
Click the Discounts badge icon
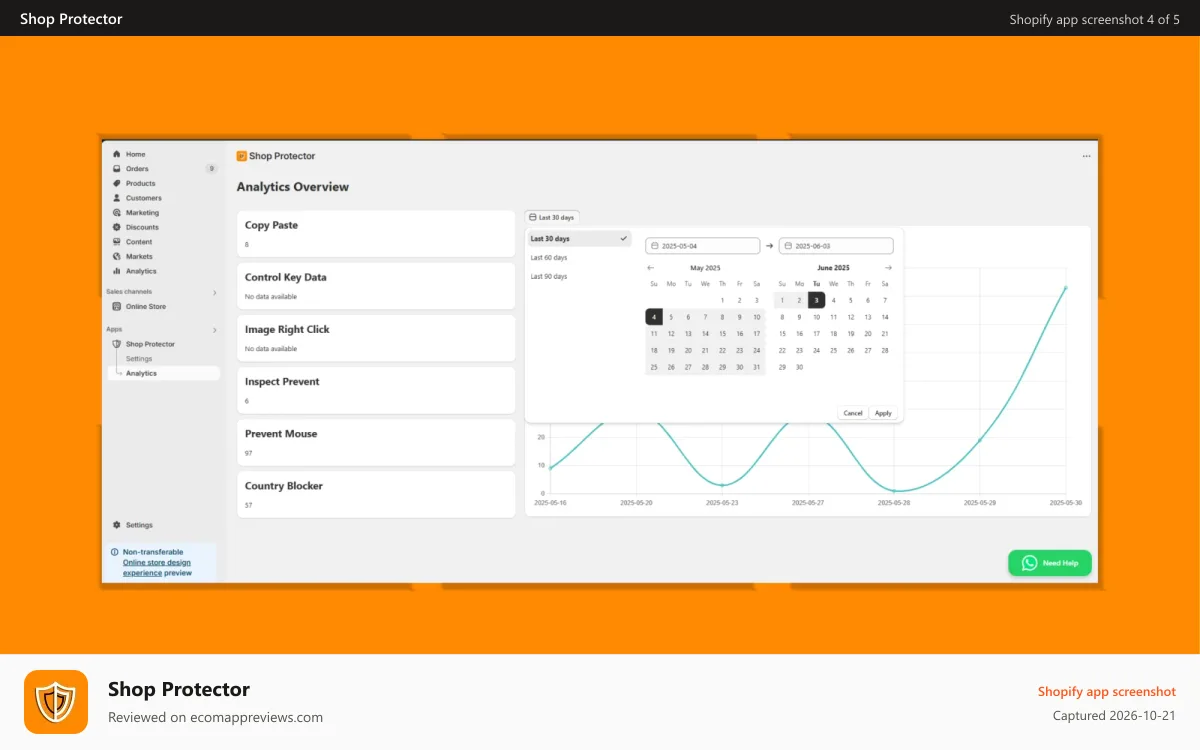coord(117,227)
